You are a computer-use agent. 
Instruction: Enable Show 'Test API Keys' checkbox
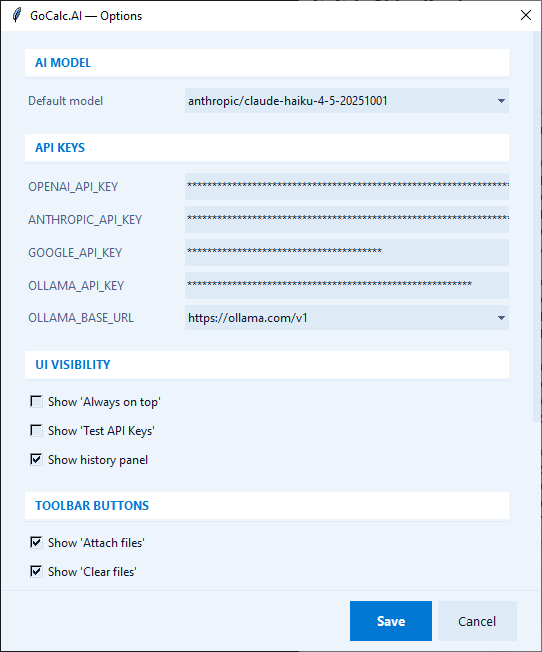[x=36, y=430]
